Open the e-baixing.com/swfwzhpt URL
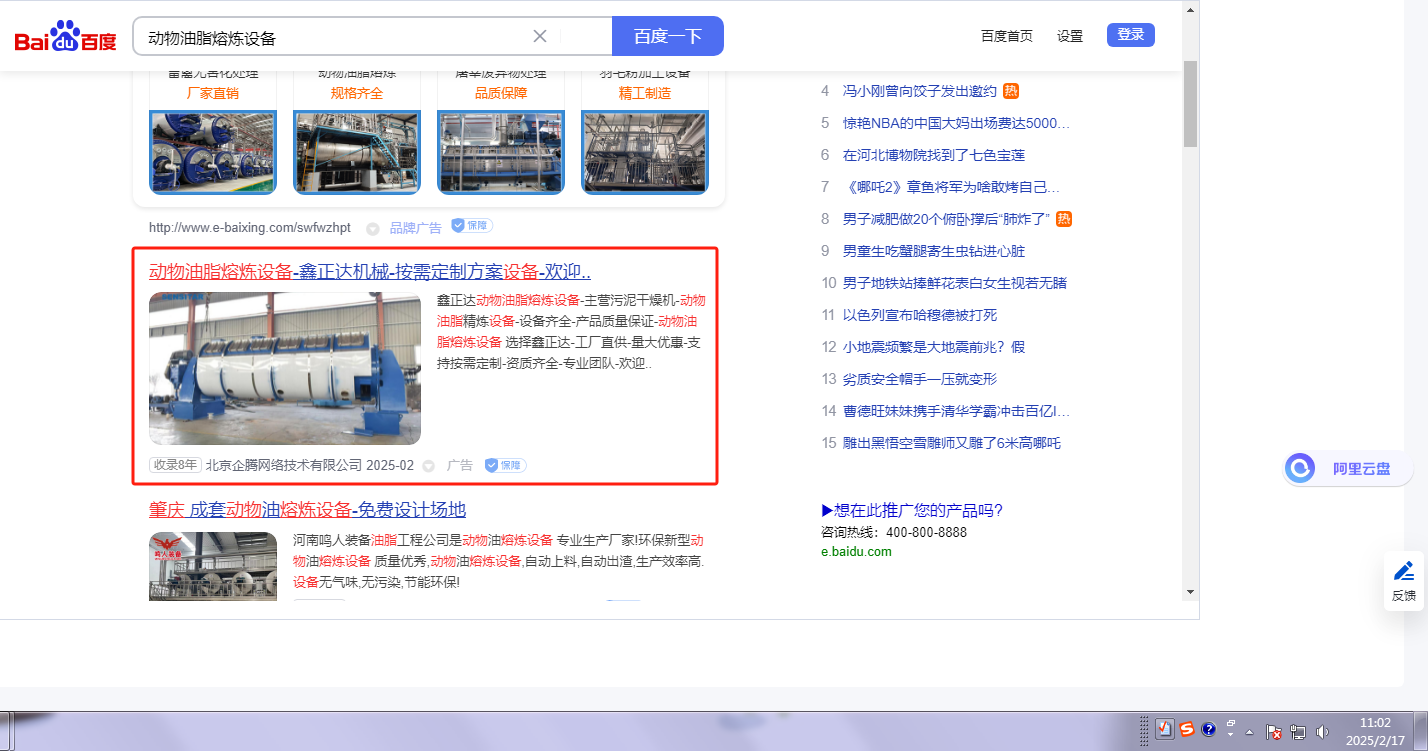 coord(250,228)
